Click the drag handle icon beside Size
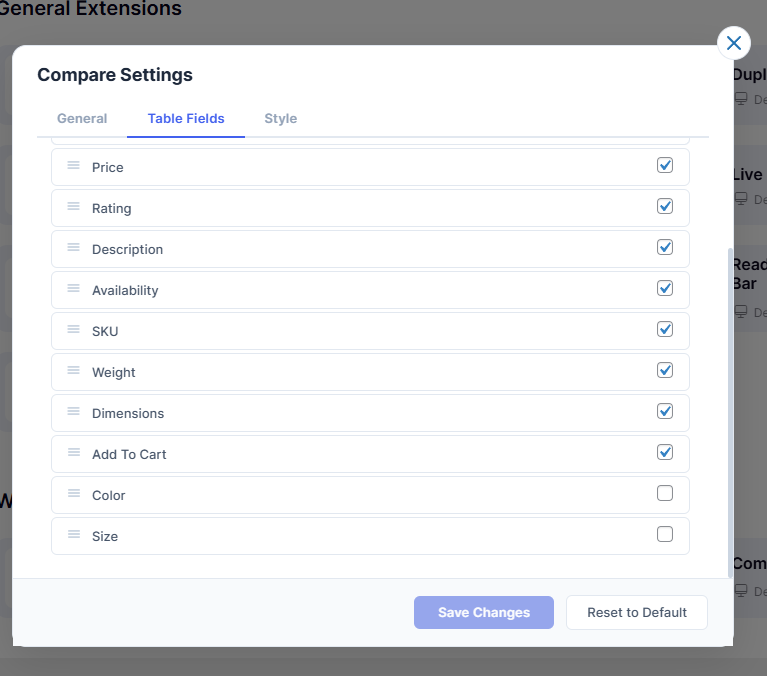767x676 pixels. coord(74,535)
